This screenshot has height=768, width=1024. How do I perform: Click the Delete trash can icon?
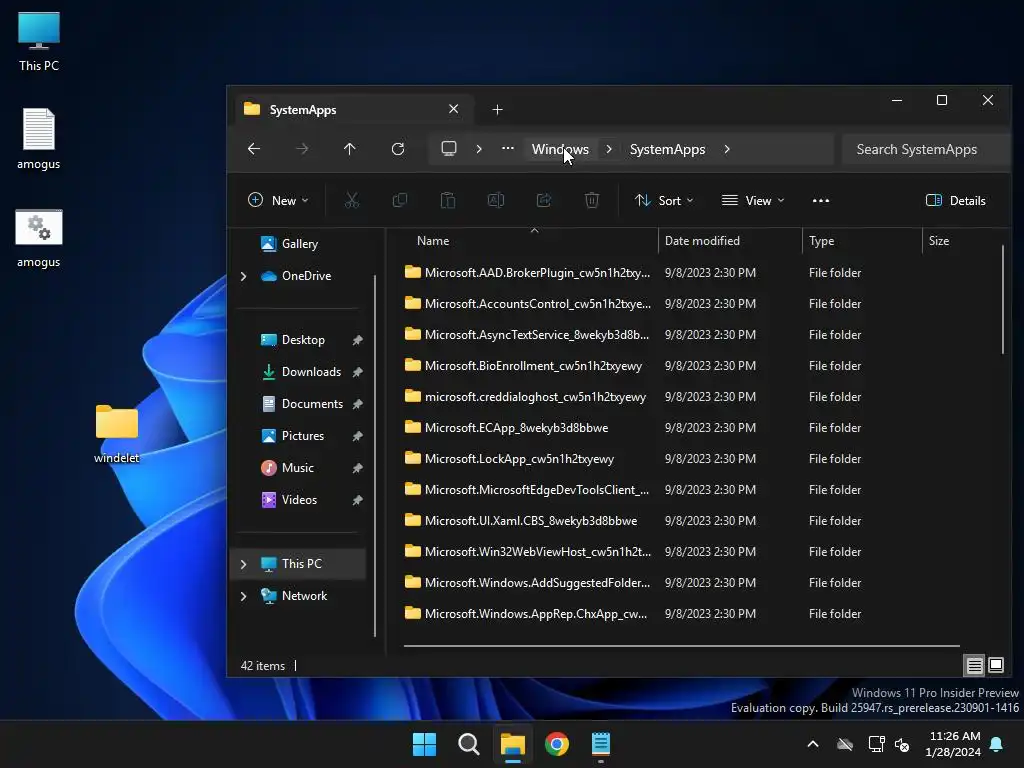592,200
